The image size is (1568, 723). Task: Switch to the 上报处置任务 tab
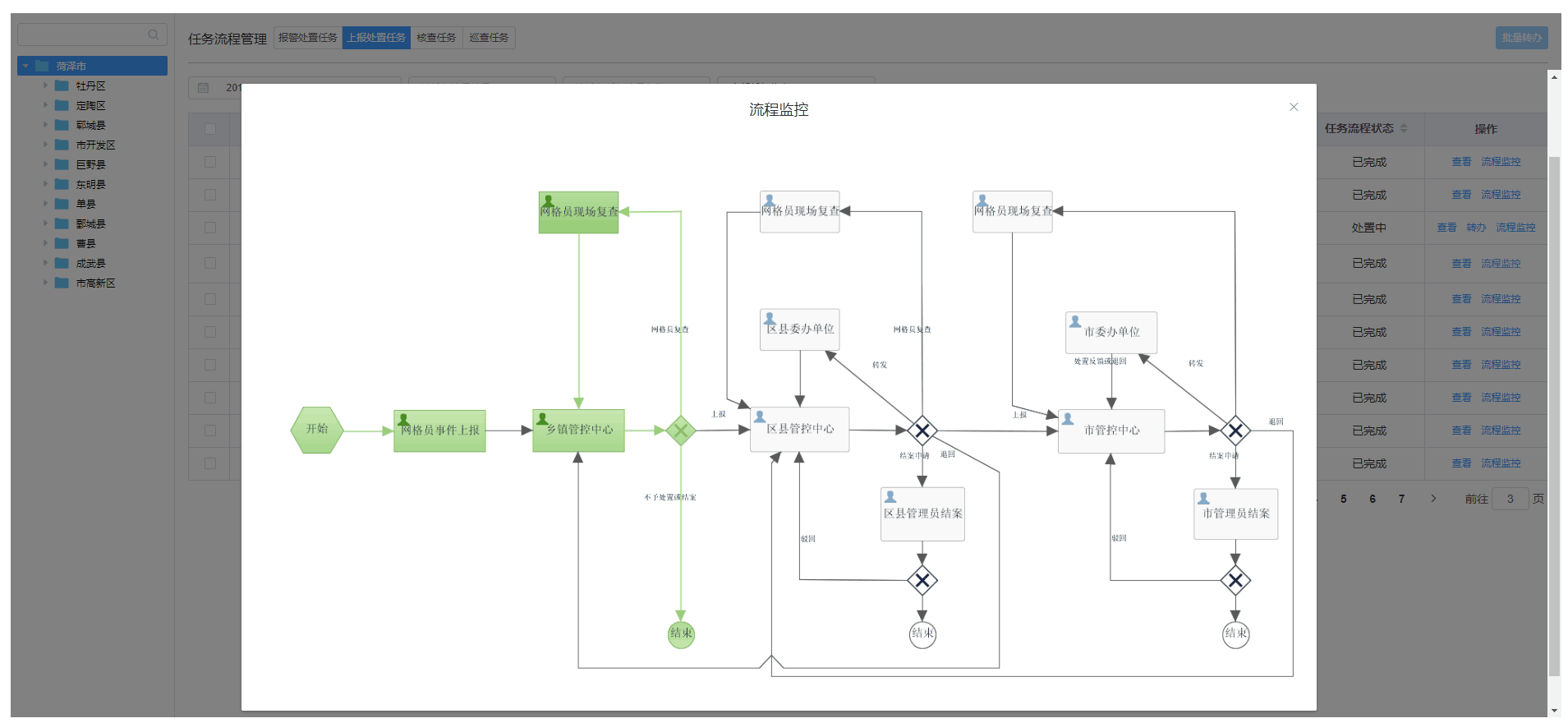click(x=376, y=38)
